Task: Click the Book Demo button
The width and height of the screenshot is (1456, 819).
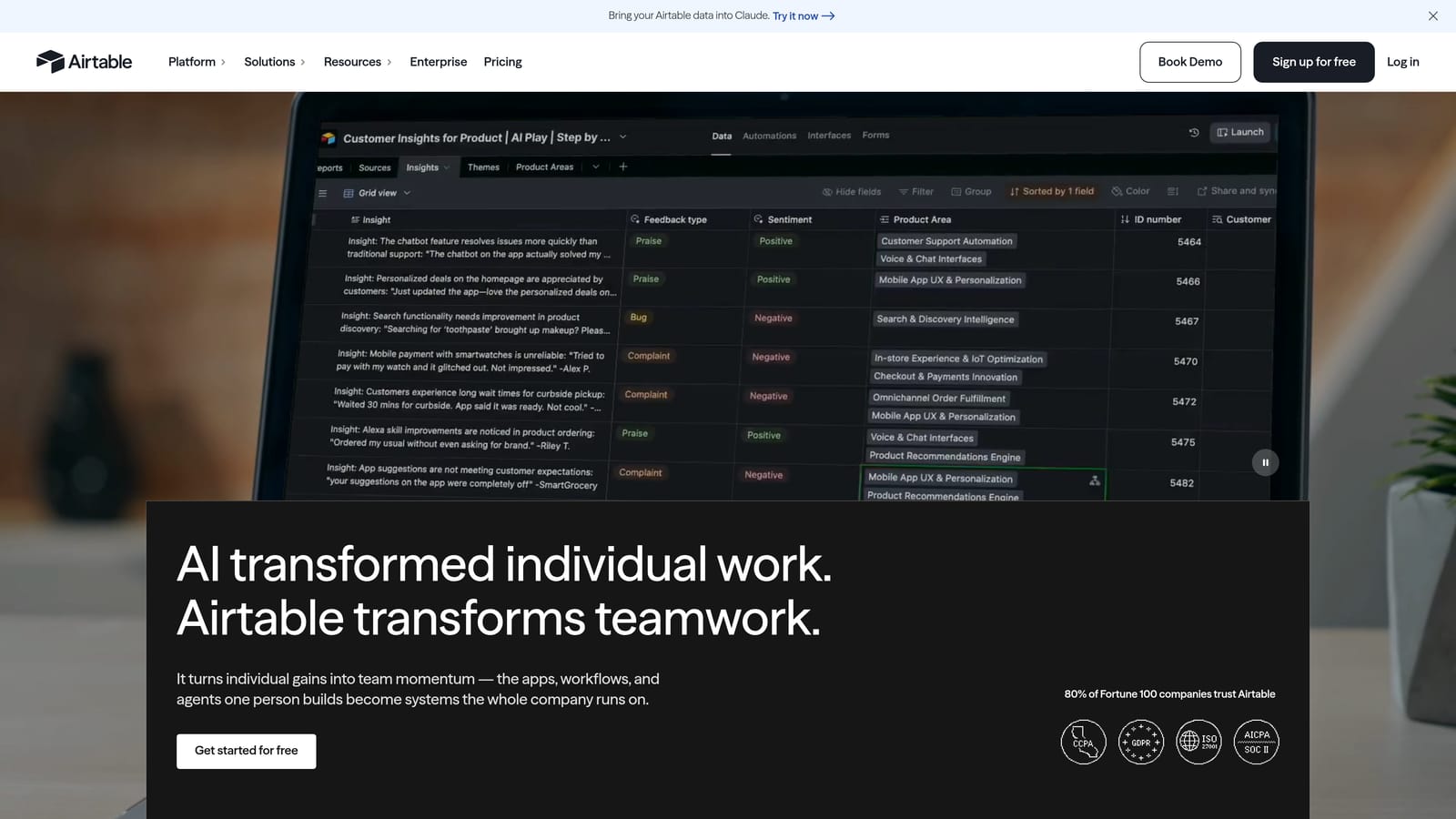Action: coord(1190,62)
